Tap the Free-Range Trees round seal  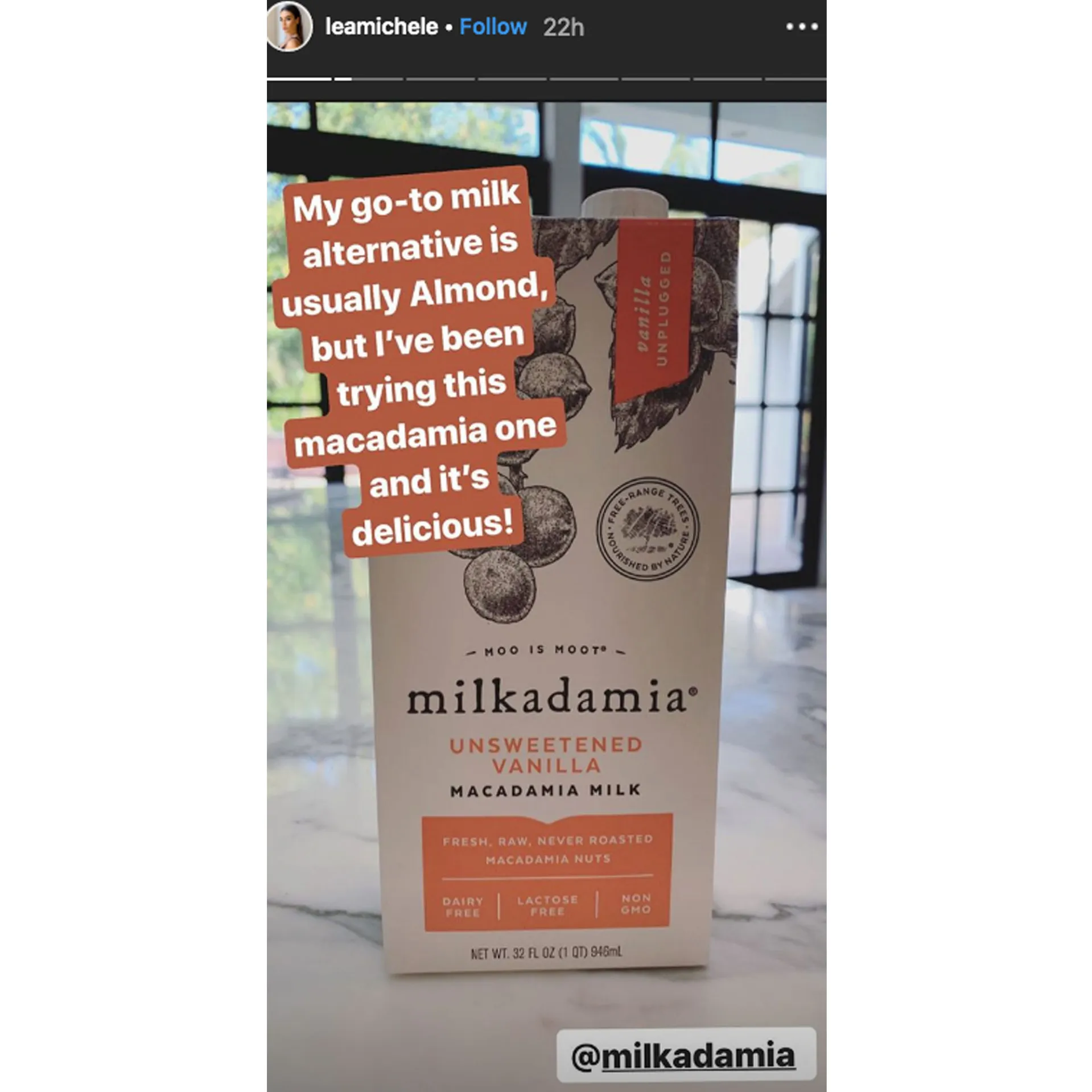(x=648, y=528)
